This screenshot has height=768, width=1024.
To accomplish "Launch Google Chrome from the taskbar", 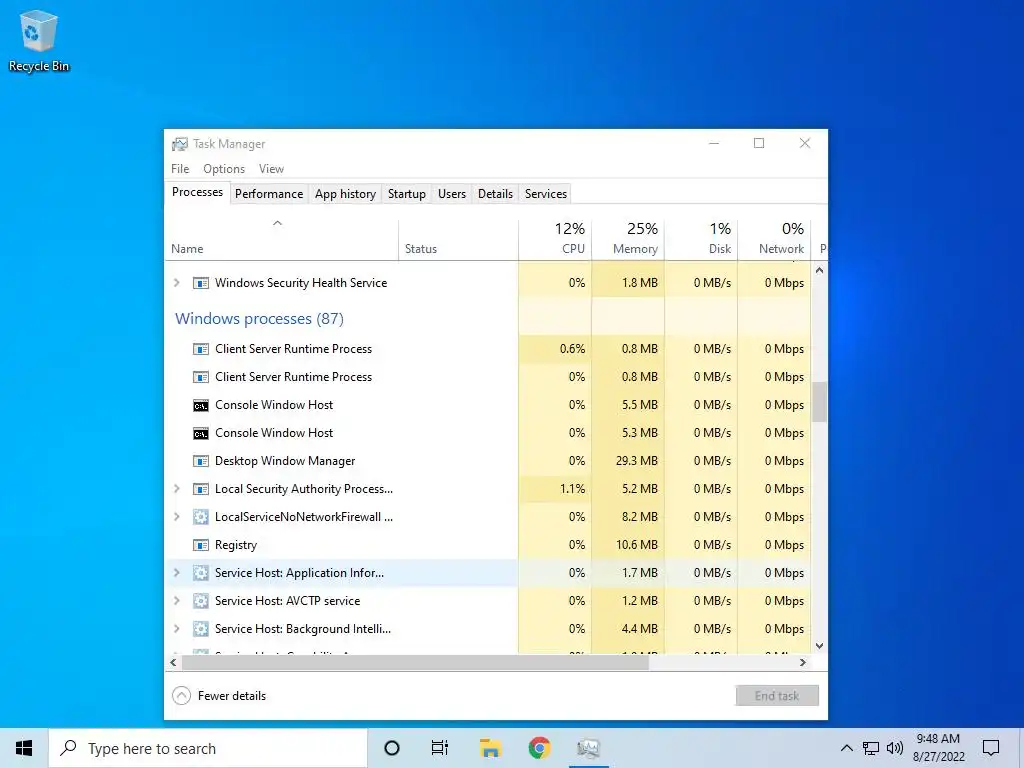I will (x=539, y=748).
